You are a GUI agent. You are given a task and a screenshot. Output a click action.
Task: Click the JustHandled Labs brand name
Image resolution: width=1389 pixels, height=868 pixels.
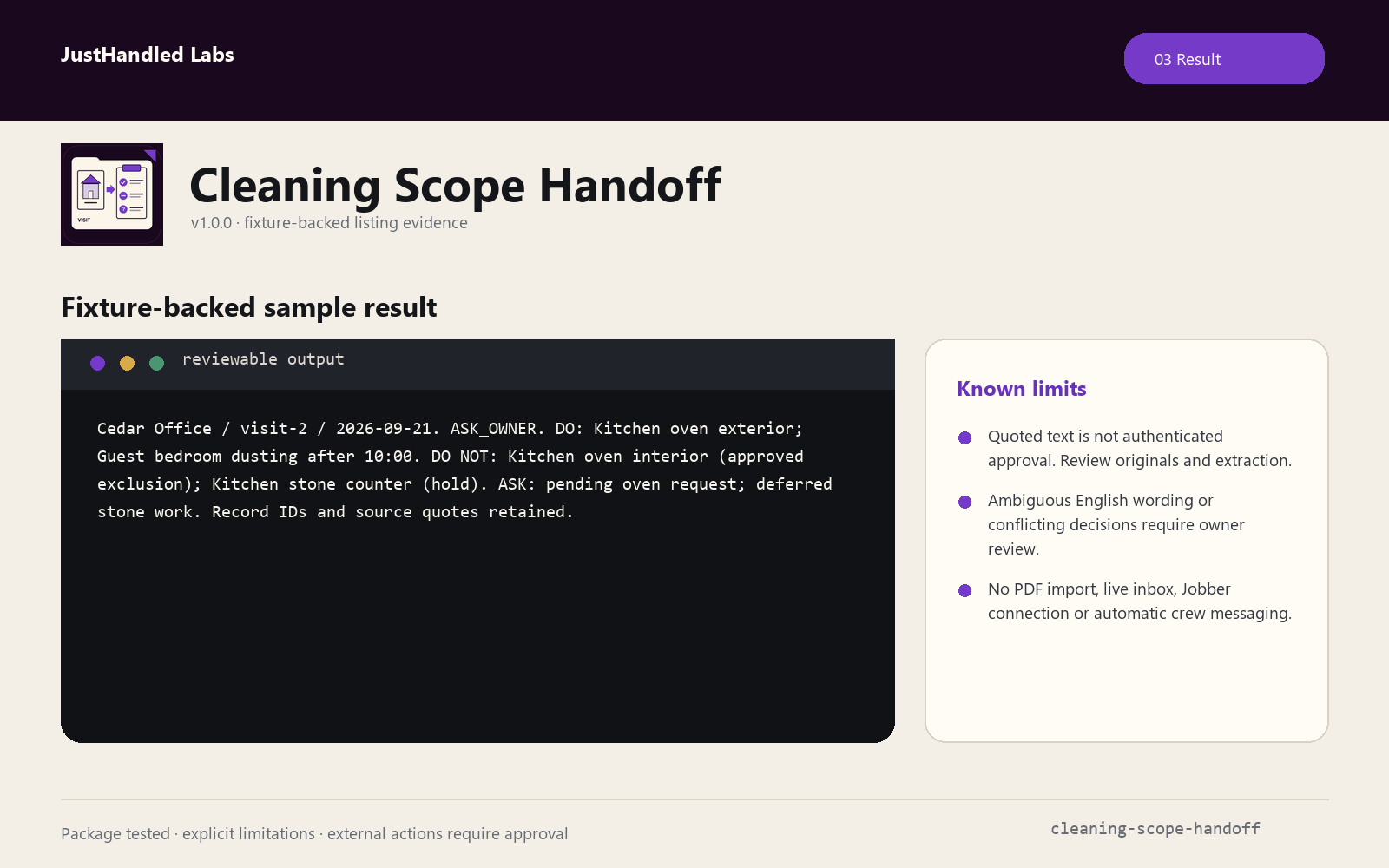point(148,55)
